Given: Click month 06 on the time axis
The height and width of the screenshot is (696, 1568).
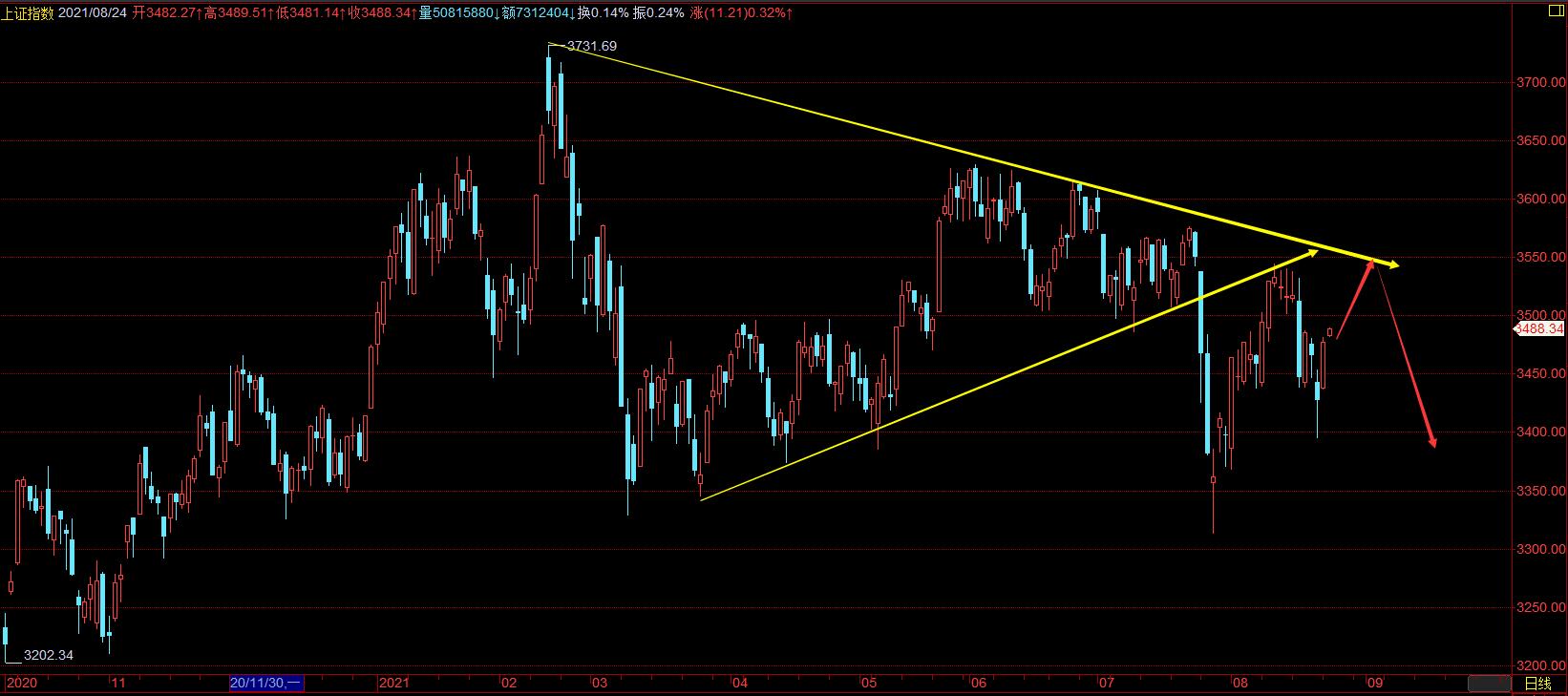Looking at the screenshot, I should 978,683.
